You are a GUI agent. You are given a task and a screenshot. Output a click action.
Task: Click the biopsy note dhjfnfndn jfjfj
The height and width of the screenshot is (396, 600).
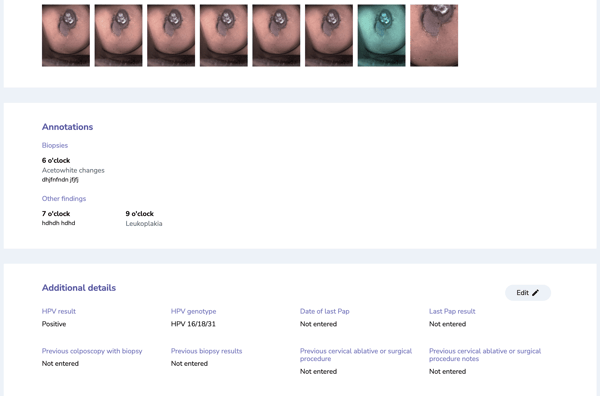(60, 179)
